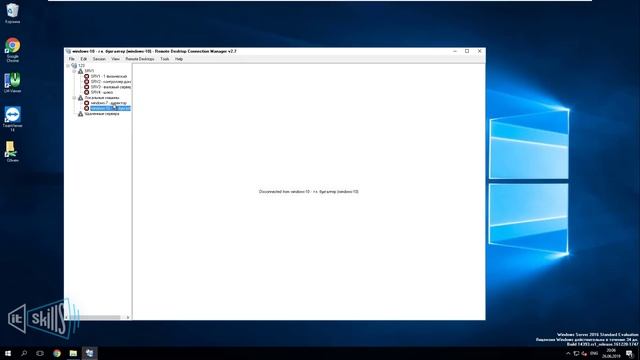Open the yellow folder desktop shortcut
Screen dimensions: 640x360
pos(12,151)
